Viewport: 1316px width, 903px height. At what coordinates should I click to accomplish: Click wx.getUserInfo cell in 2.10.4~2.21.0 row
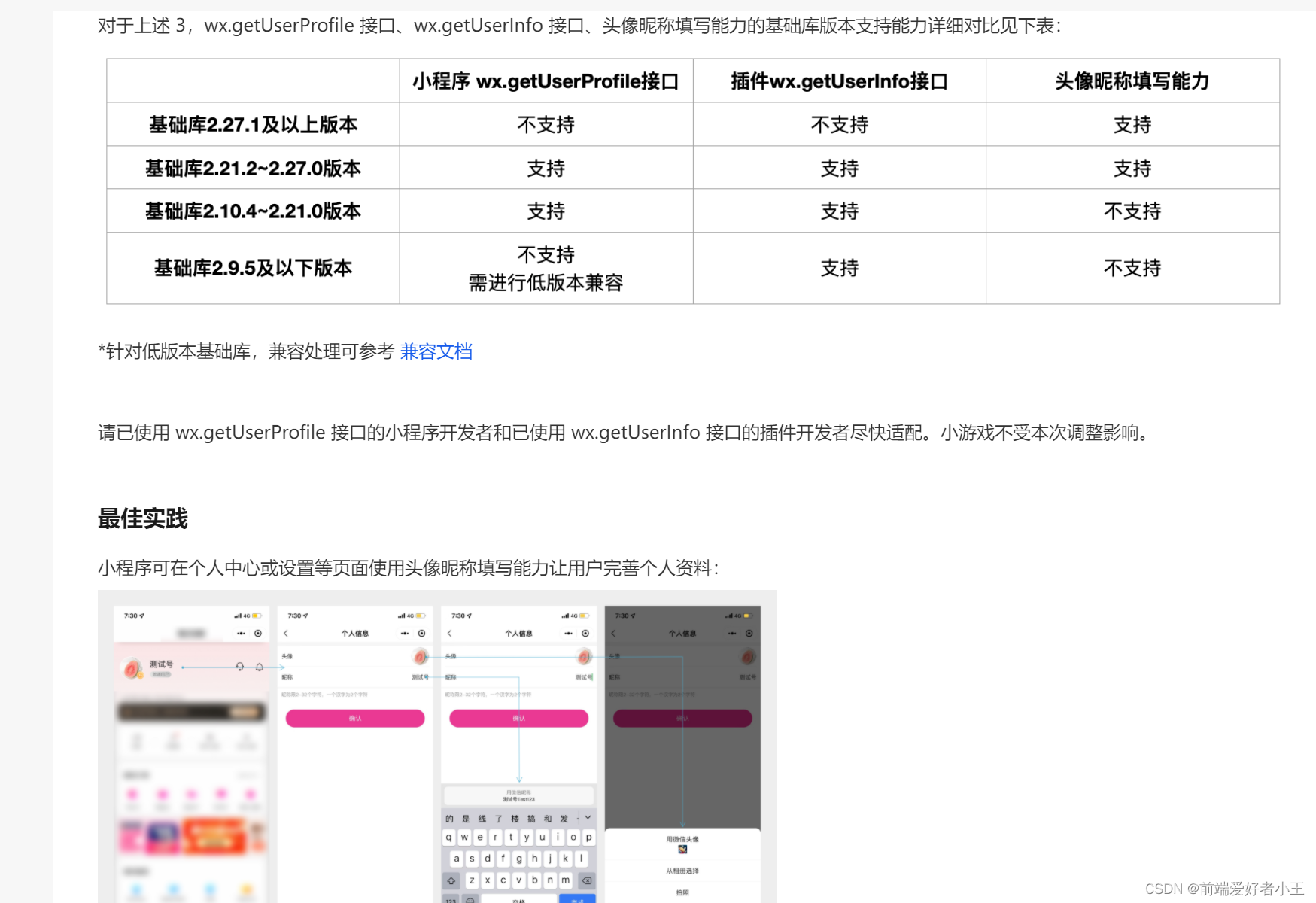click(x=840, y=211)
